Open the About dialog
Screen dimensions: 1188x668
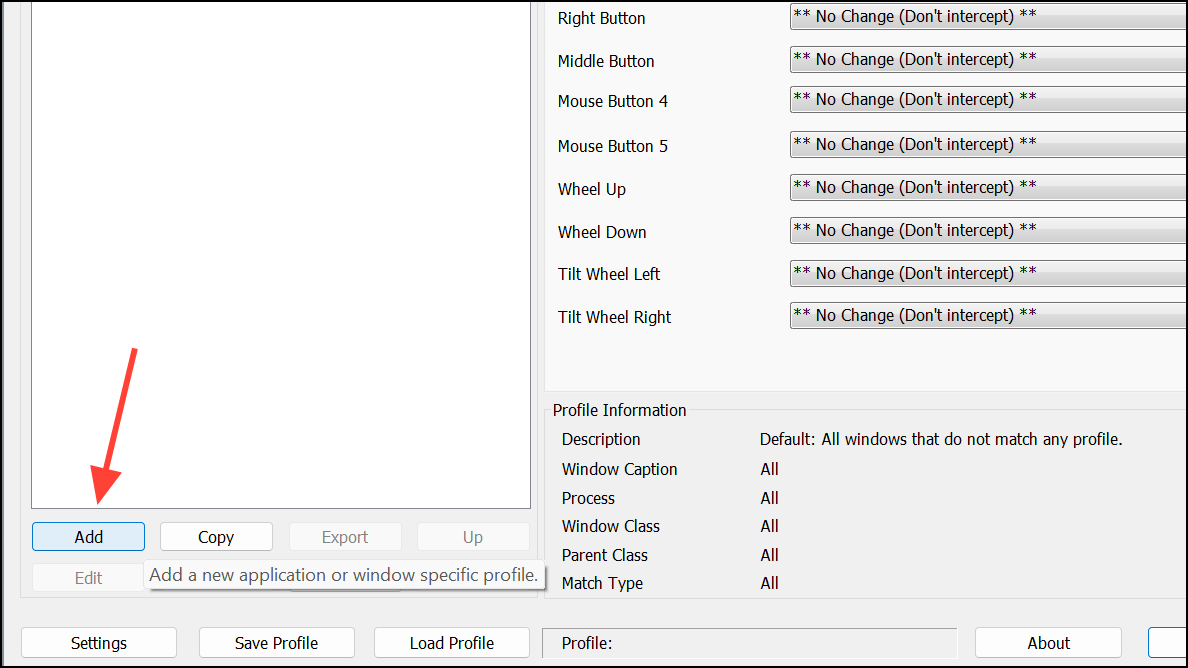pyautogui.click(x=1048, y=643)
